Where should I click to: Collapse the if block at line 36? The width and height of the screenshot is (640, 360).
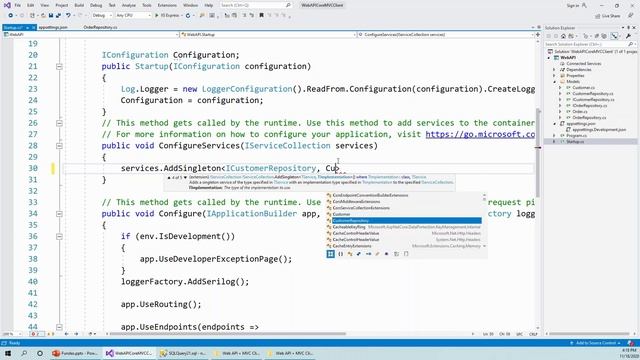[x=59, y=236]
